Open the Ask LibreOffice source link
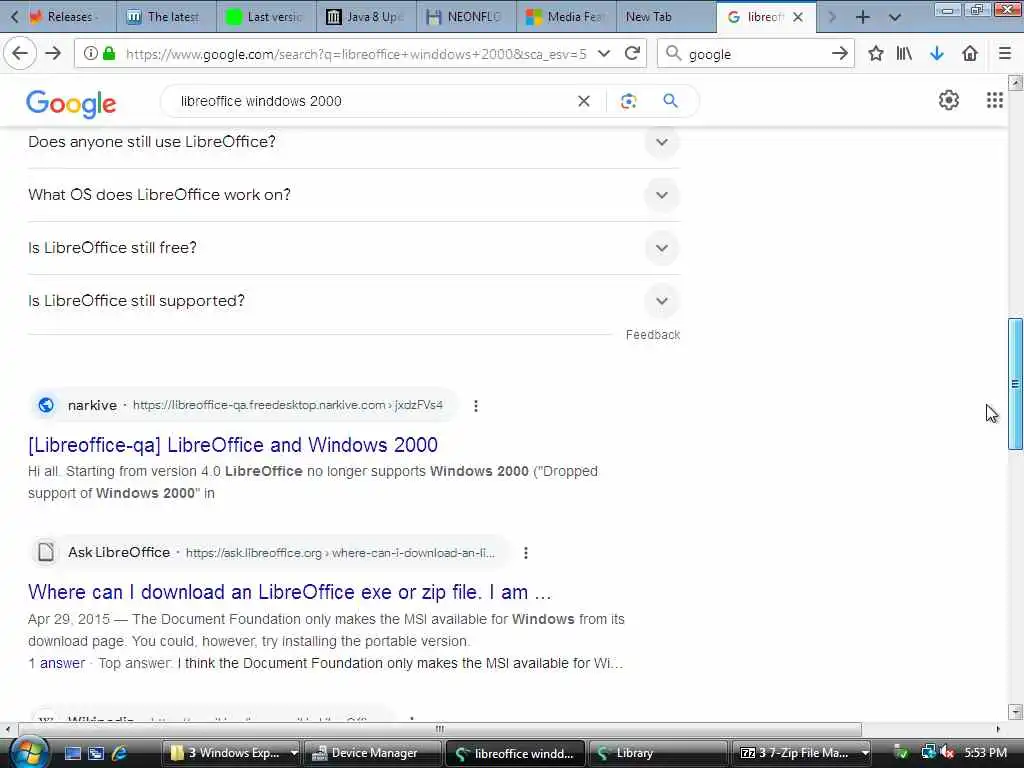The image size is (1024, 768). (x=270, y=552)
